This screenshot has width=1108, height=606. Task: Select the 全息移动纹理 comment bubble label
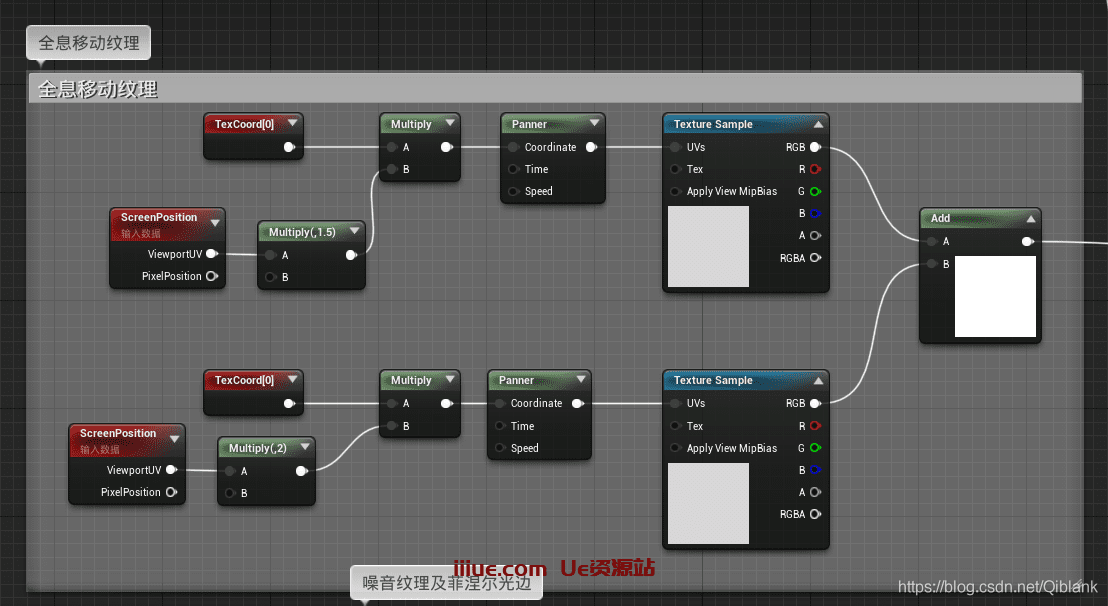pos(89,43)
